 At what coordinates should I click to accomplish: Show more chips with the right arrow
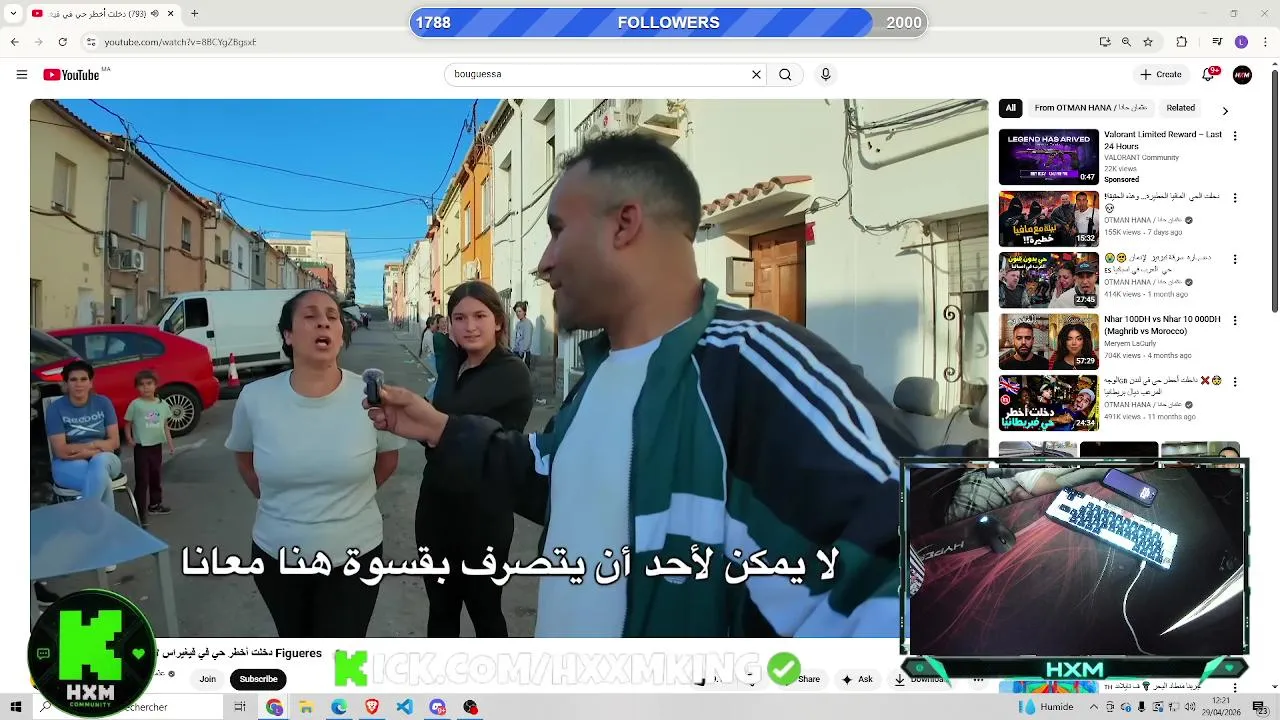tap(1225, 110)
